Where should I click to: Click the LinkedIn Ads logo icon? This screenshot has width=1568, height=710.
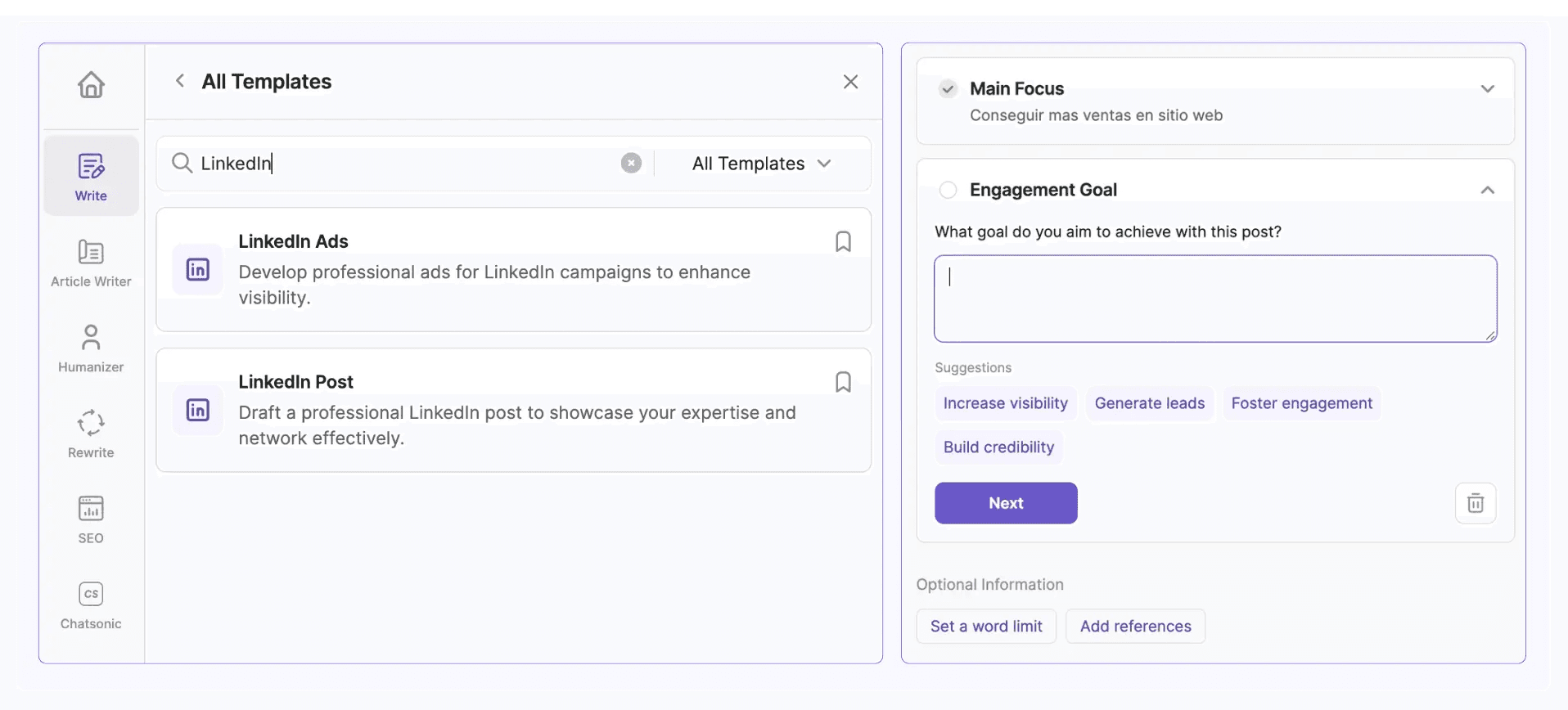coord(198,269)
